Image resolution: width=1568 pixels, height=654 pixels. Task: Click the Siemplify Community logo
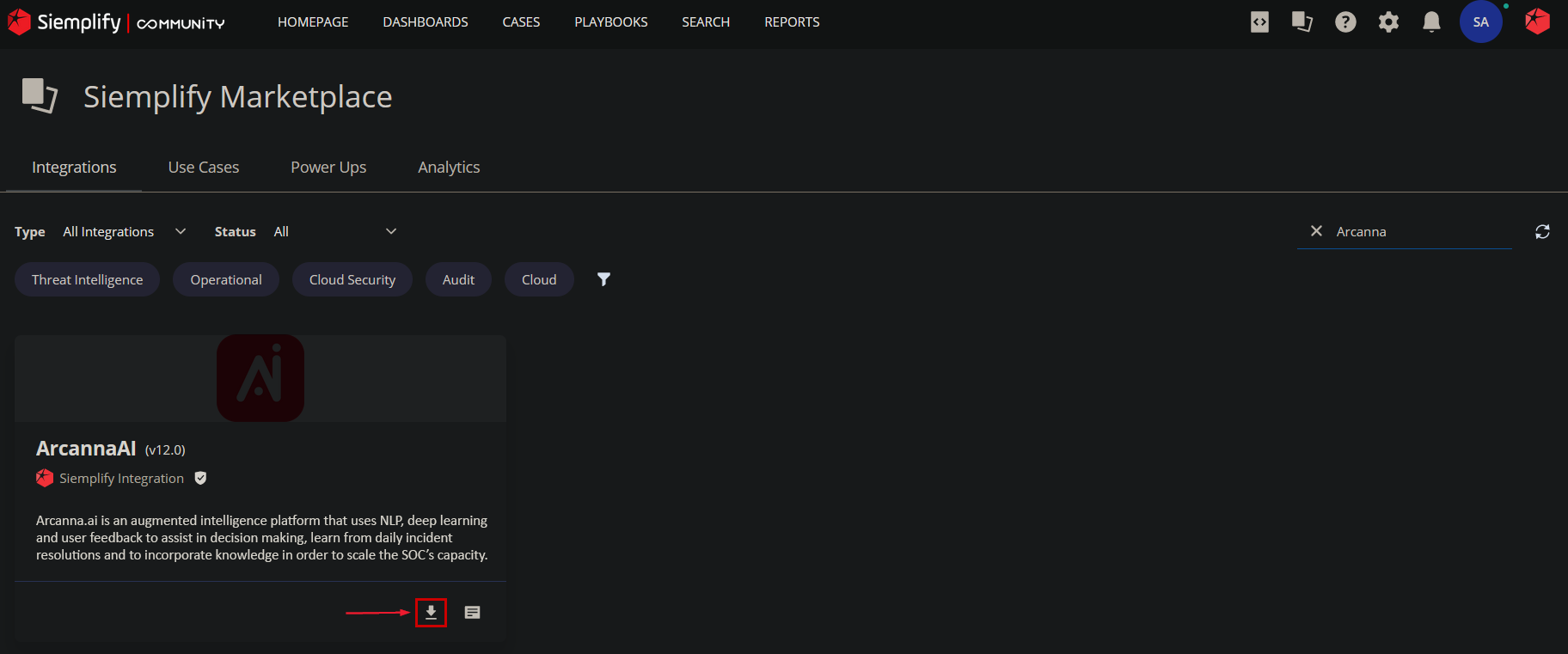(116, 22)
